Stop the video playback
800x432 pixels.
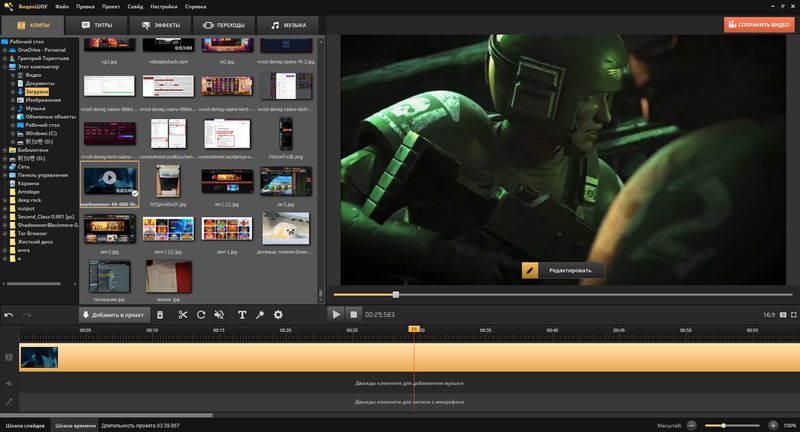coord(353,314)
